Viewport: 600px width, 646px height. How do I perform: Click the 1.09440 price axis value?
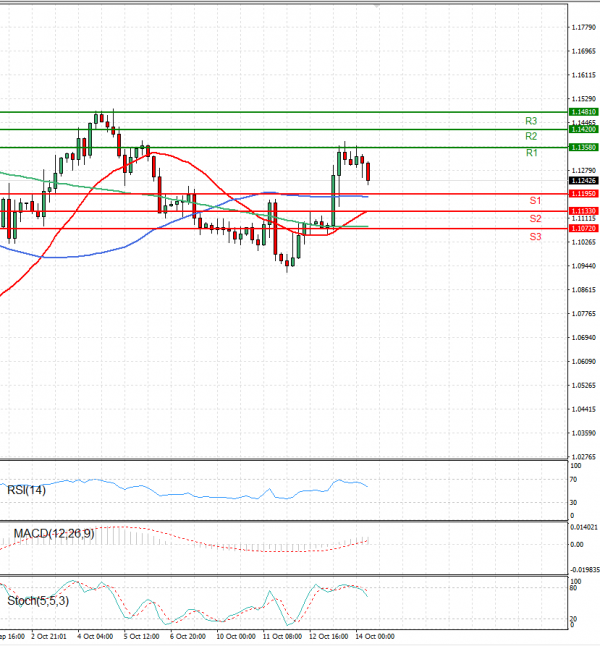point(584,266)
